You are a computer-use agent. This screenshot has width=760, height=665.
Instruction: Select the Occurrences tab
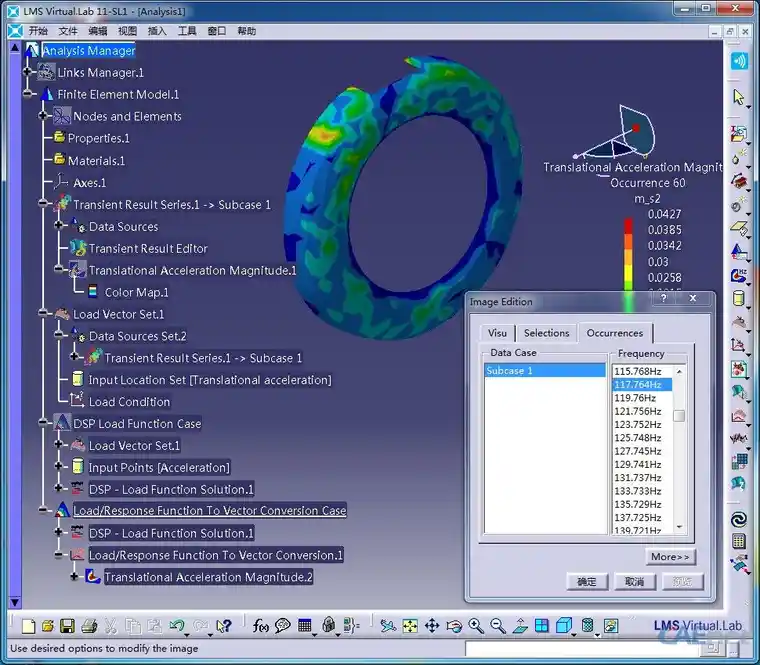[615, 333]
